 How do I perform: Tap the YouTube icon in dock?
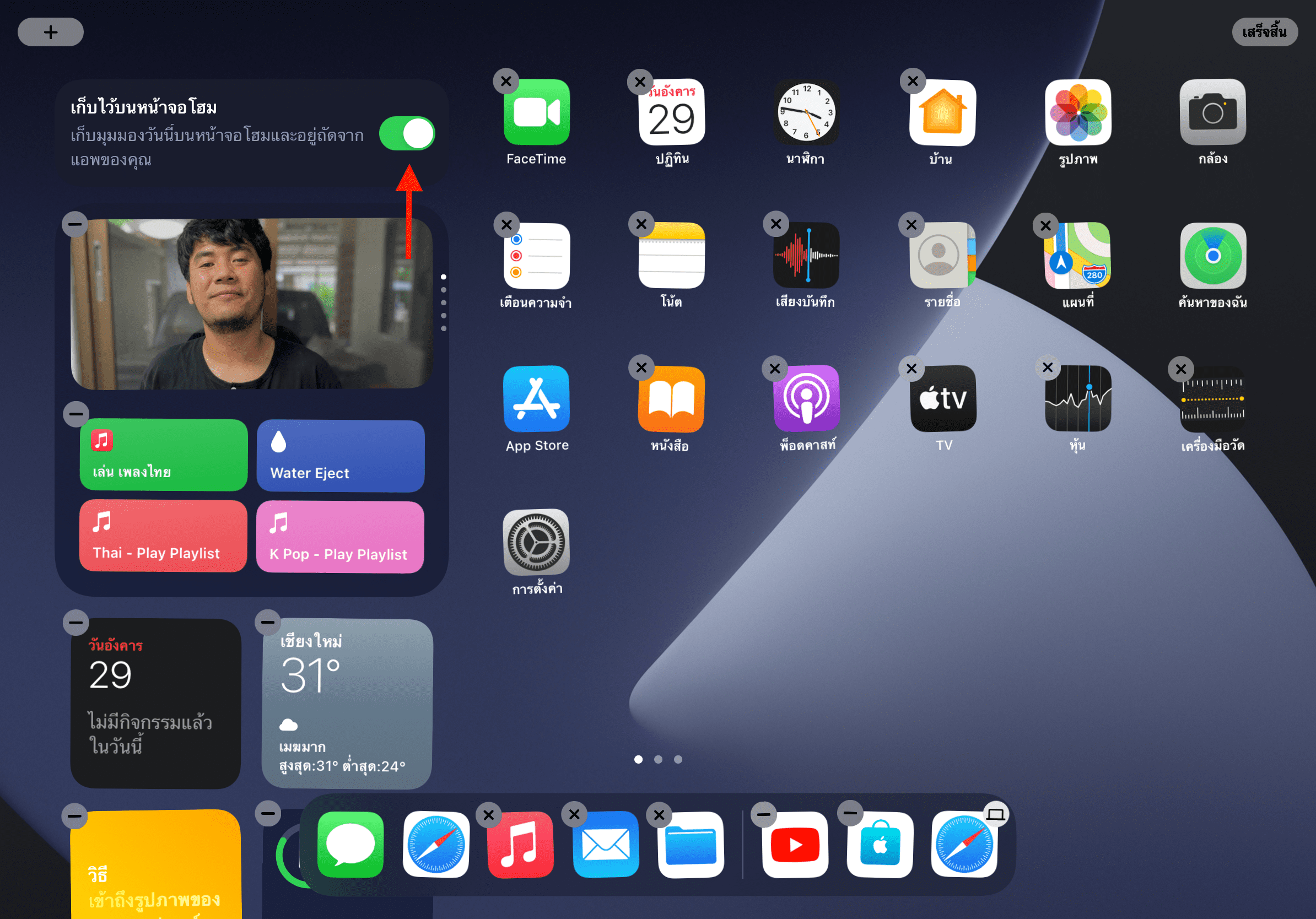click(x=795, y=845)
